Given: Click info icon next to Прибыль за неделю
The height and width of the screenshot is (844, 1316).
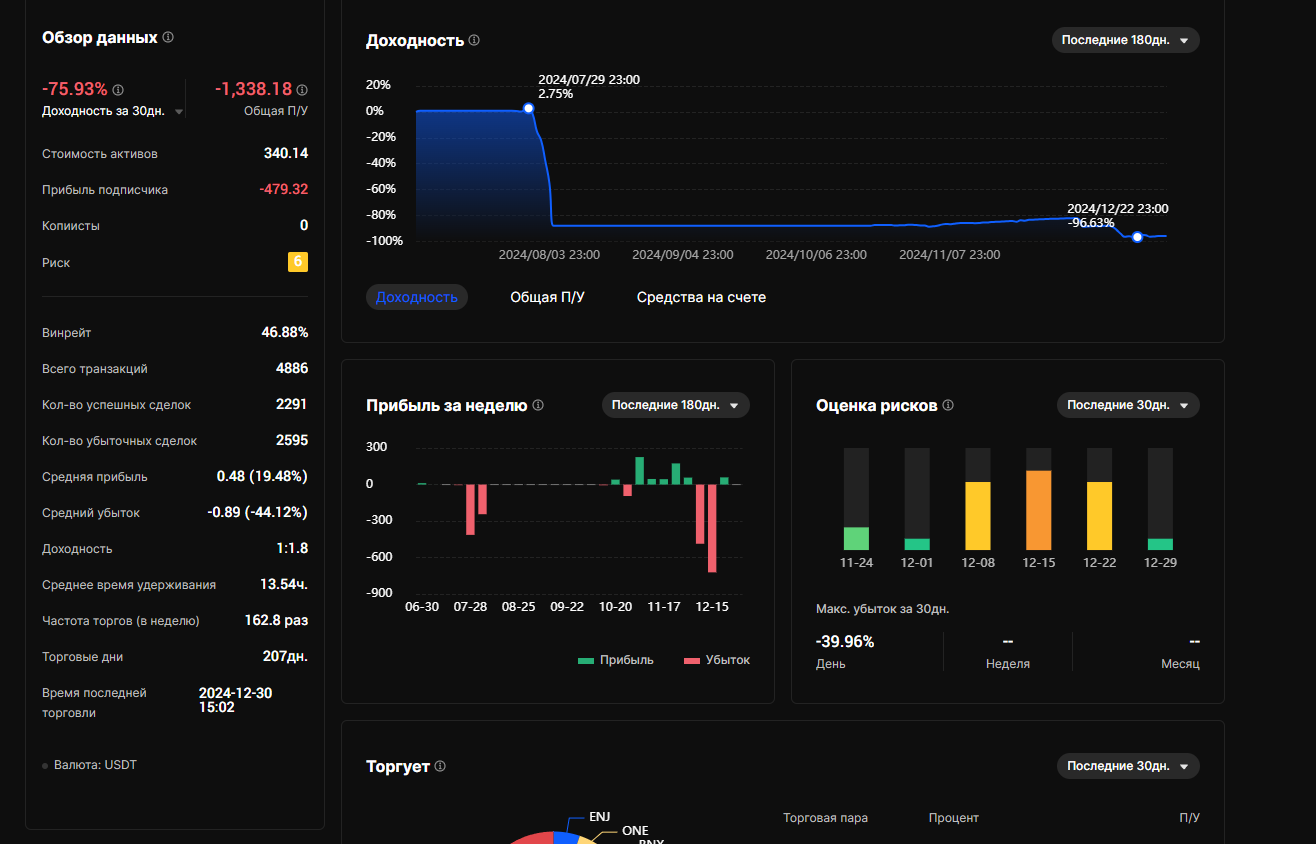Looking at the screenshot, I should [x=538, y=405].
